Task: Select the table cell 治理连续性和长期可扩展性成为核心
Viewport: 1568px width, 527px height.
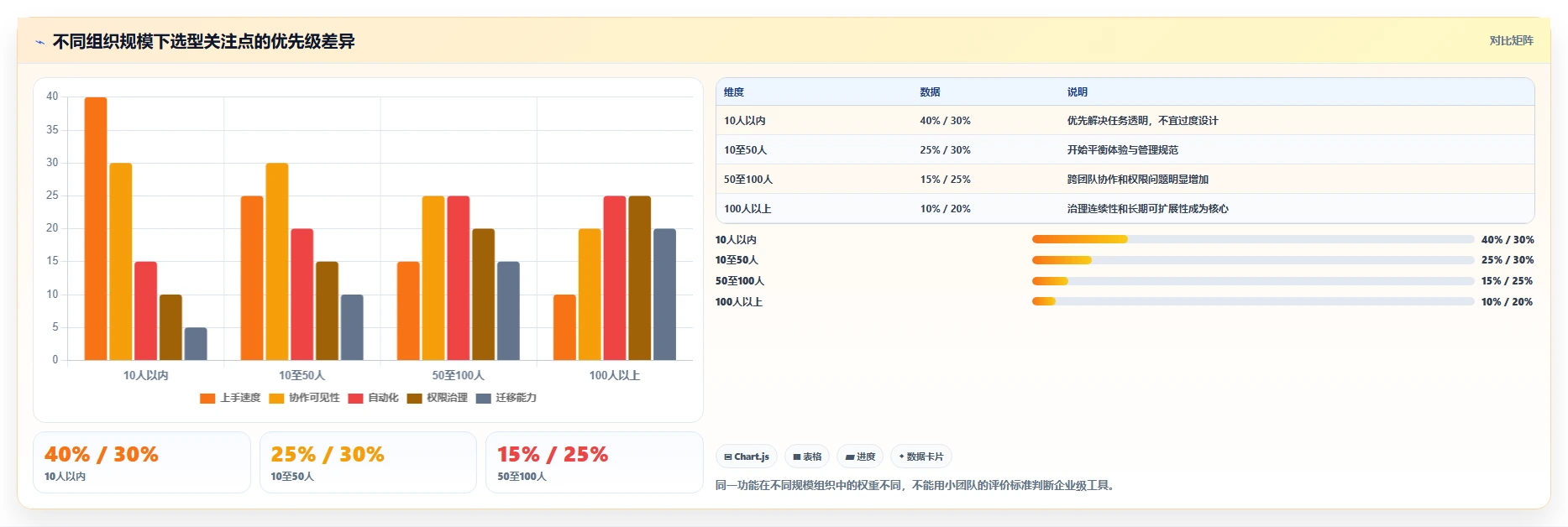Action: (x=1147, y=209)
